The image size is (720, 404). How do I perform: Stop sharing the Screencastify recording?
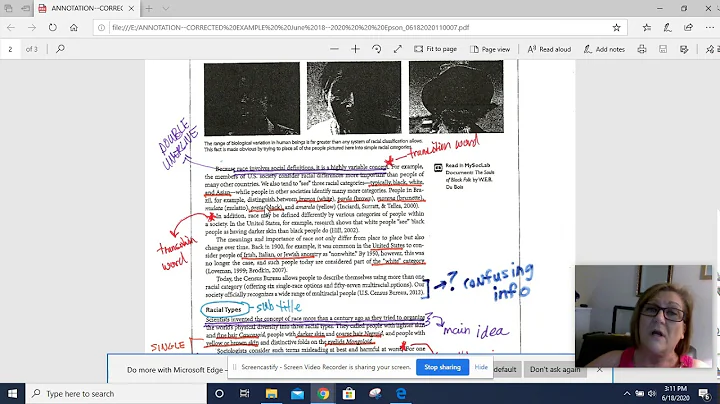click(x=442, y=367)
